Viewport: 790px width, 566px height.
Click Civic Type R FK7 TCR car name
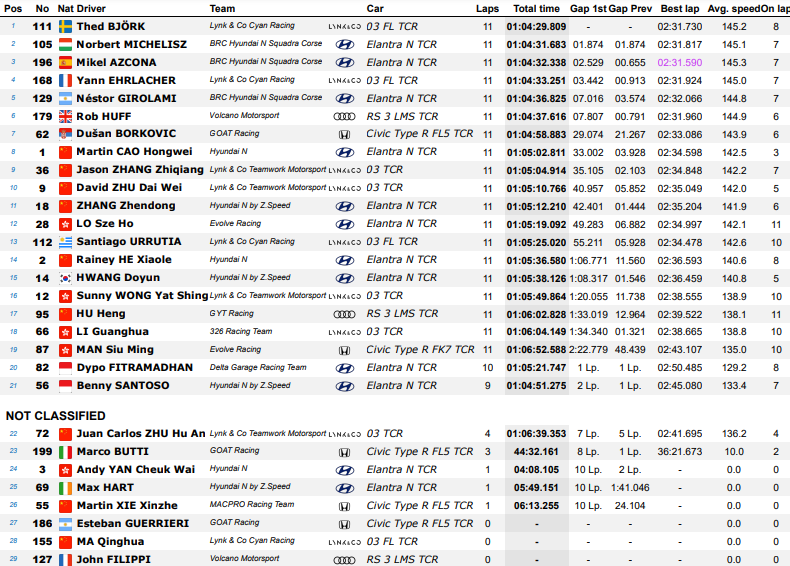pos(420,350)
